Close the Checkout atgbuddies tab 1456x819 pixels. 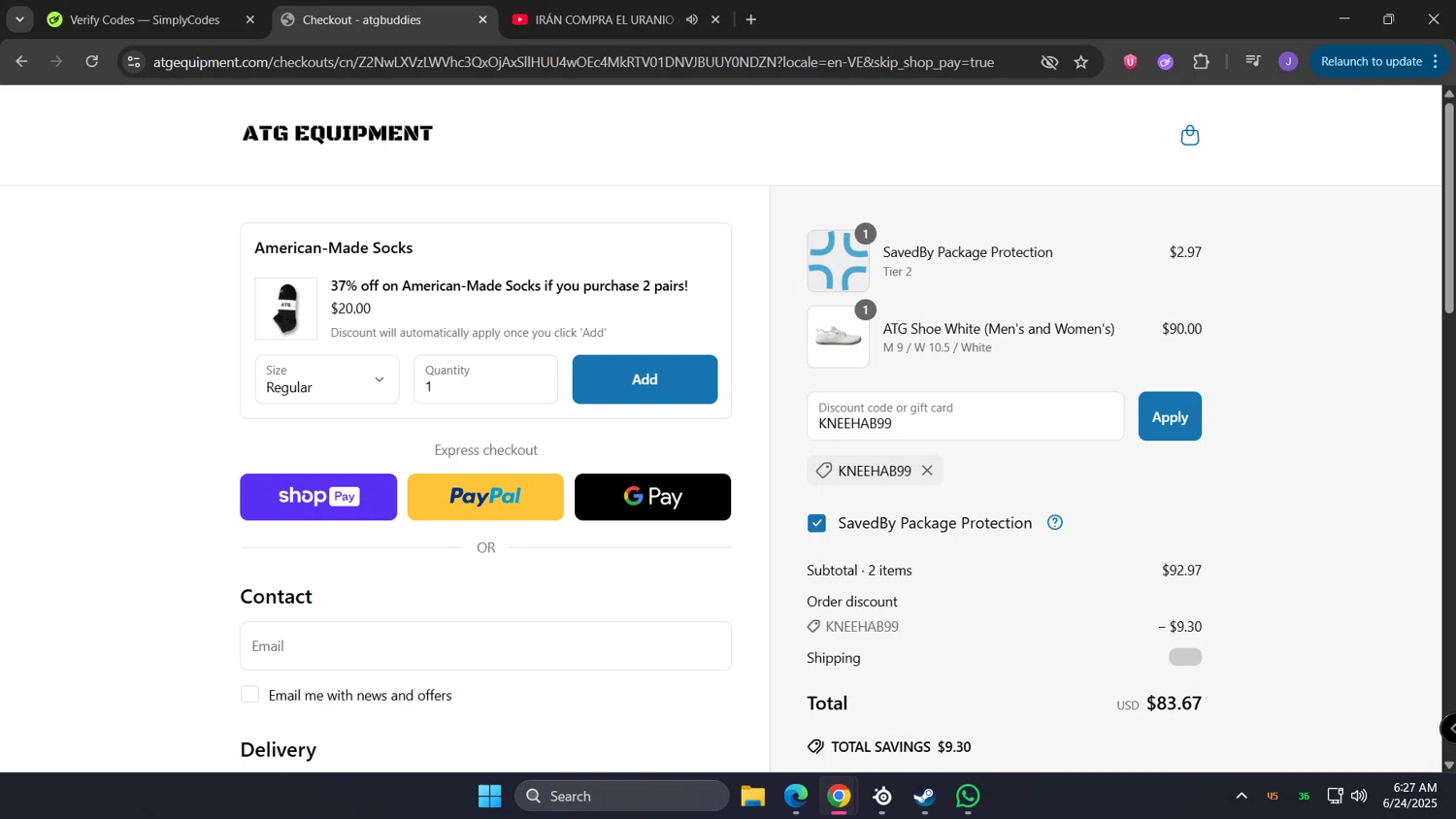[x=483, y=19]
